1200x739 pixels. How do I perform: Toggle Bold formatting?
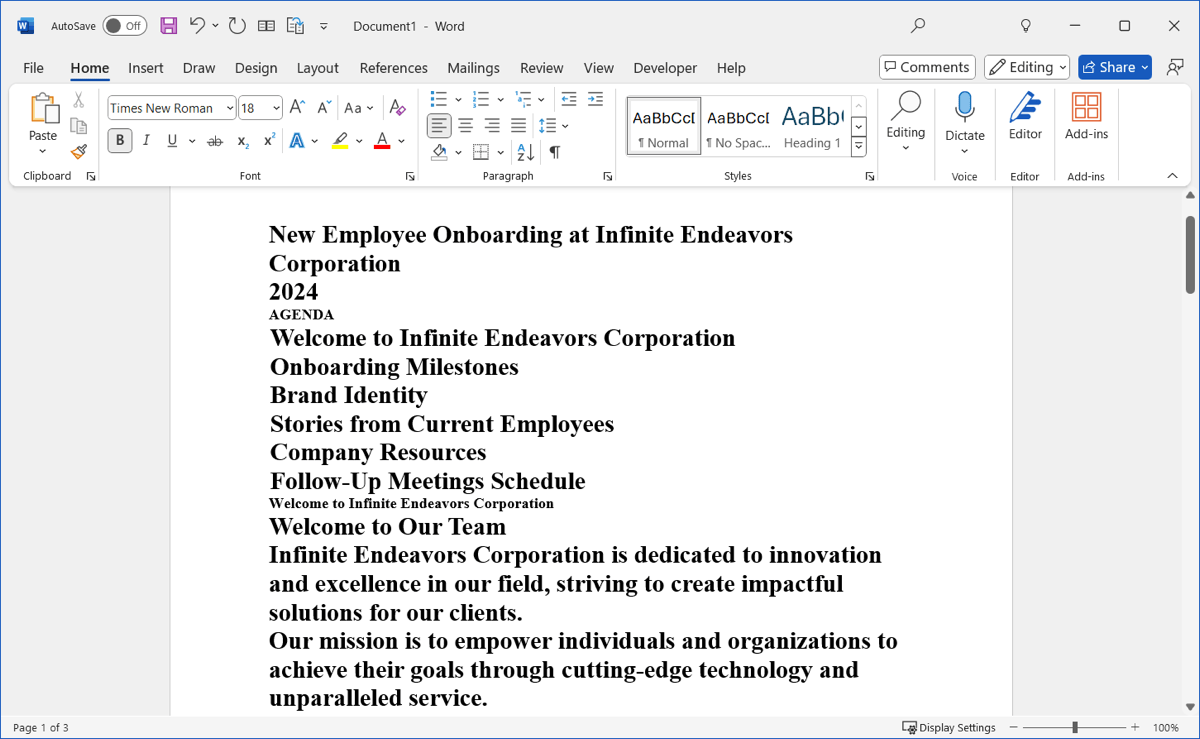tap(120, 141)
